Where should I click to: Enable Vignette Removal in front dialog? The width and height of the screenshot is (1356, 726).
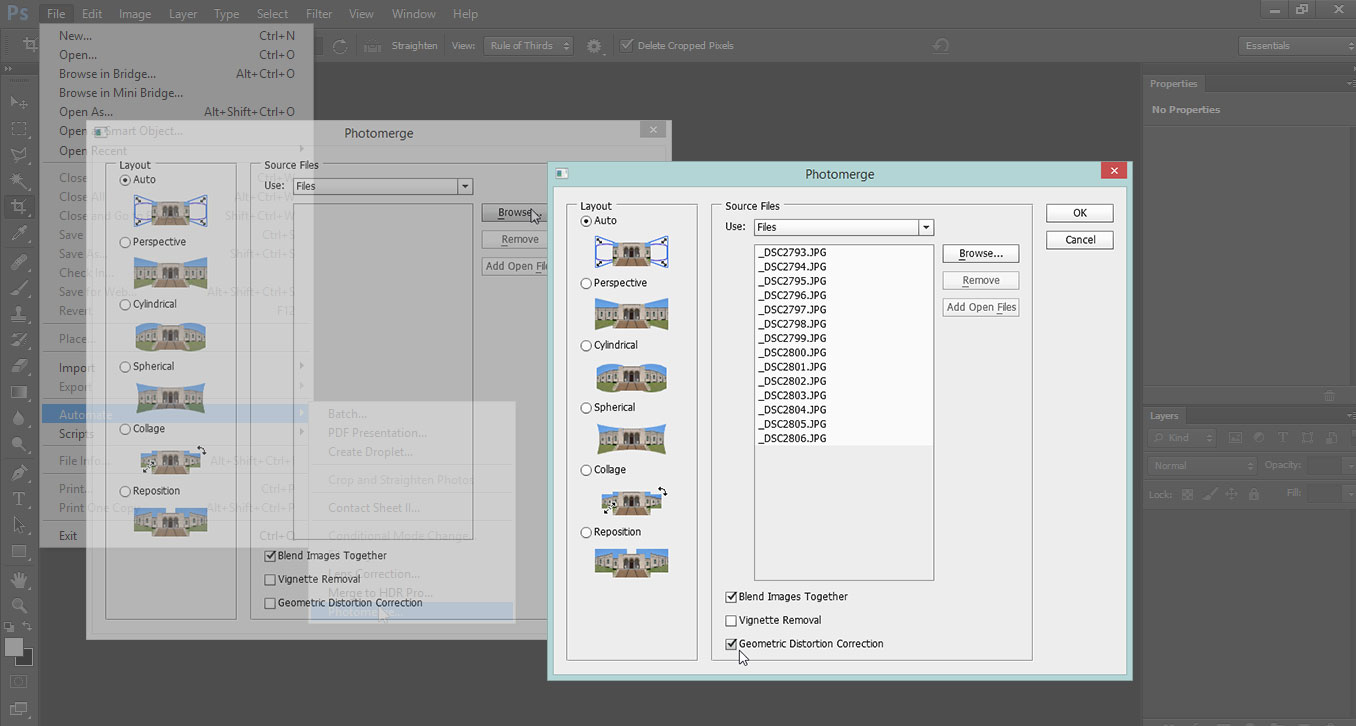tap(731, 621)
